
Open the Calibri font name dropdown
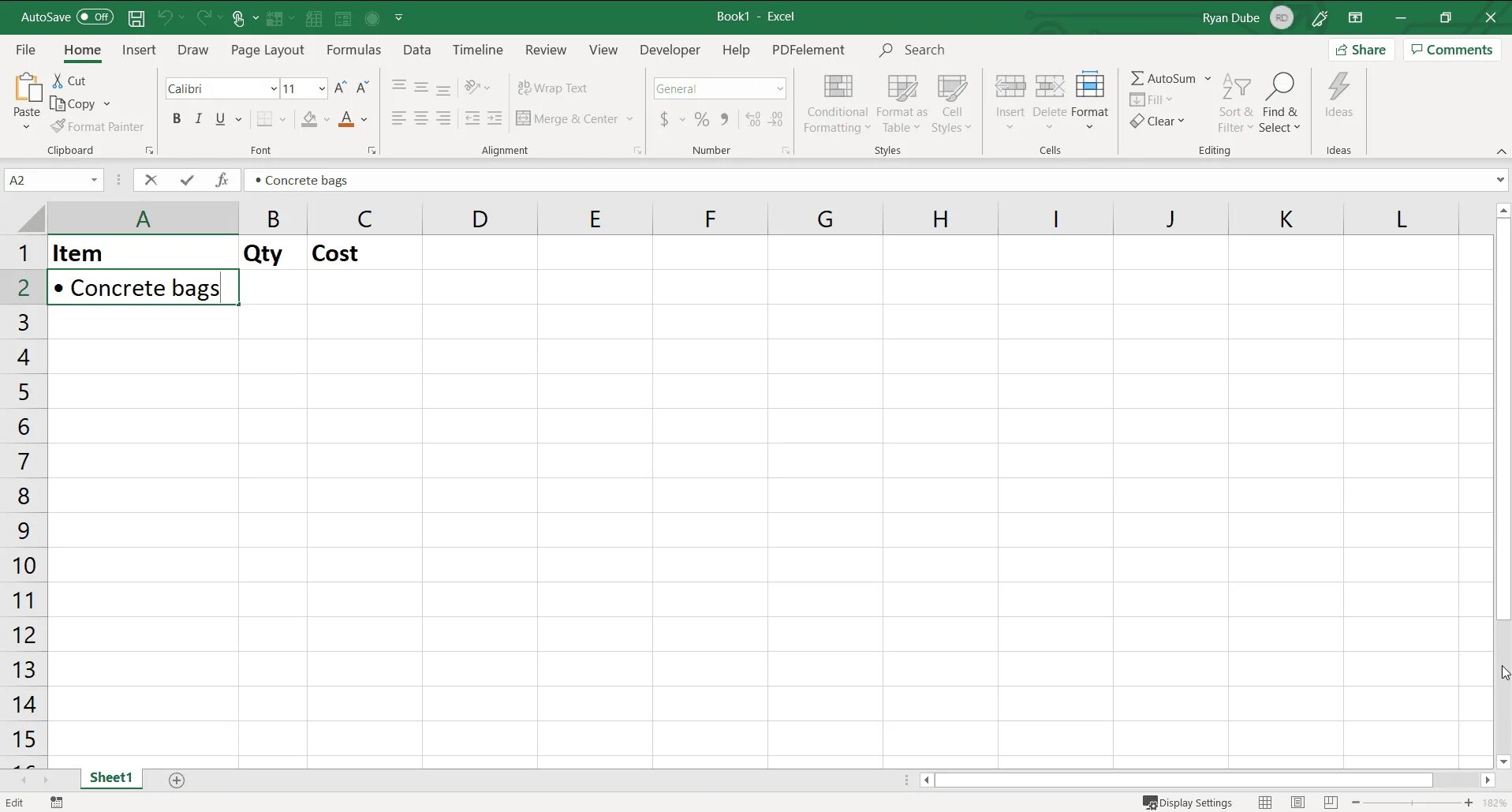274,88
